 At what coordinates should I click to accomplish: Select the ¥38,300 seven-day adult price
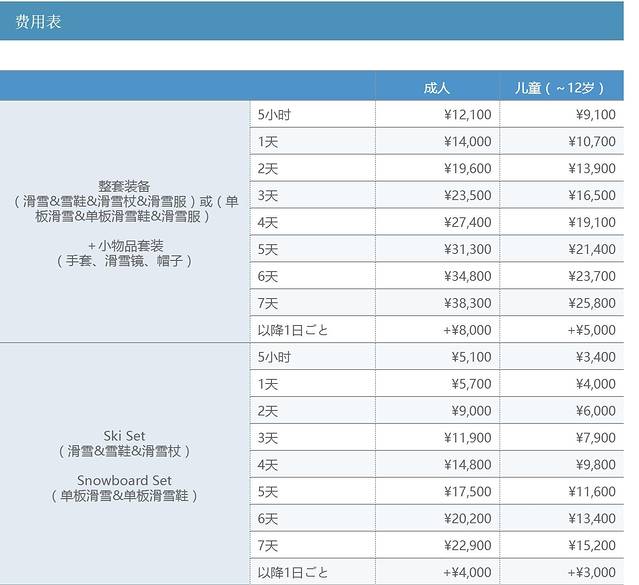pyautogui.click(x=466, y=303)
